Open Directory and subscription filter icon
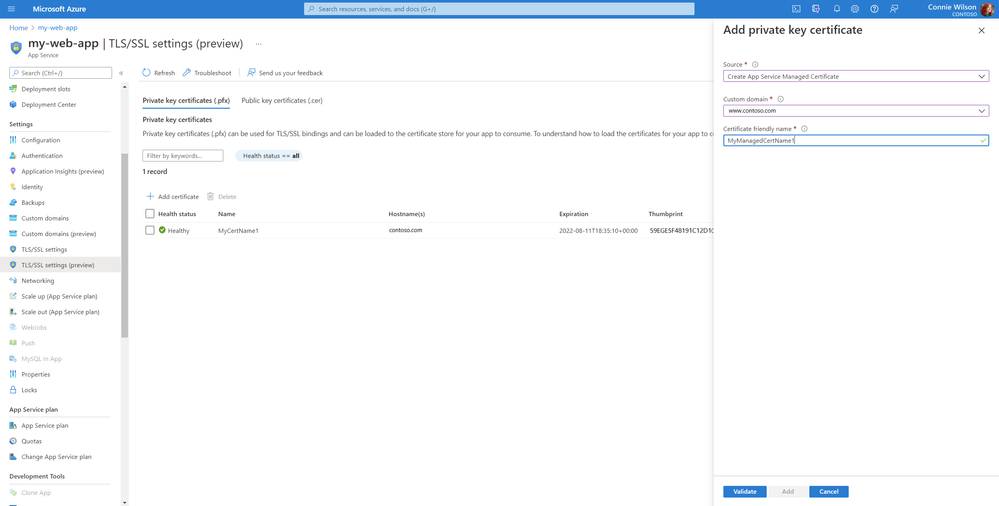Screen dimensions: 999x506 (x=816, y=9)
